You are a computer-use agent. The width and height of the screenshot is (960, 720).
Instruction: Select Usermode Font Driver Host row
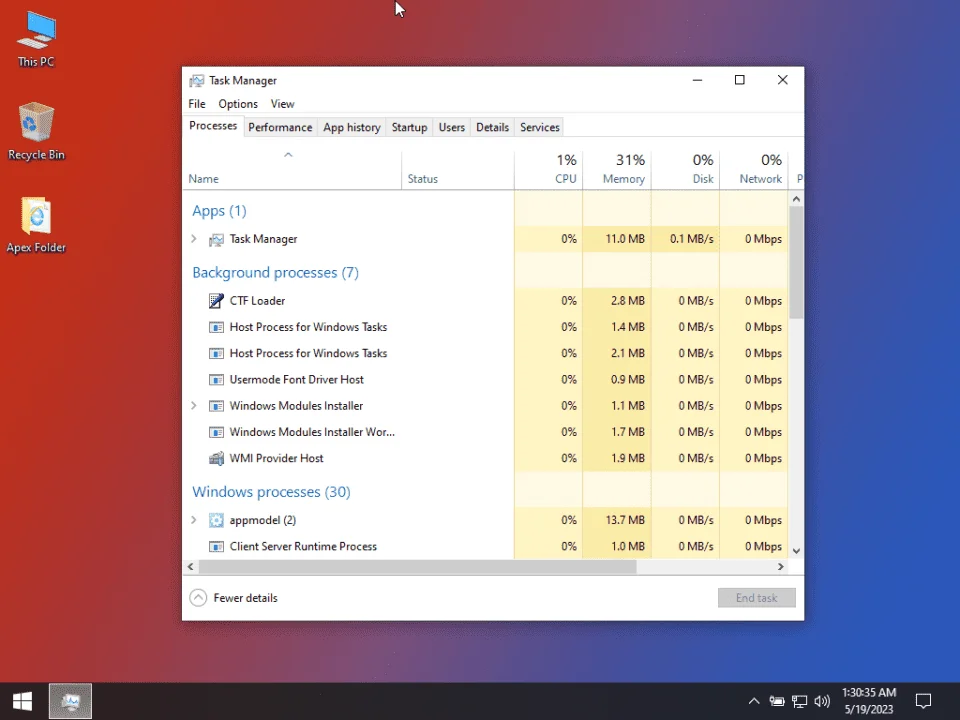pos(486,380)
